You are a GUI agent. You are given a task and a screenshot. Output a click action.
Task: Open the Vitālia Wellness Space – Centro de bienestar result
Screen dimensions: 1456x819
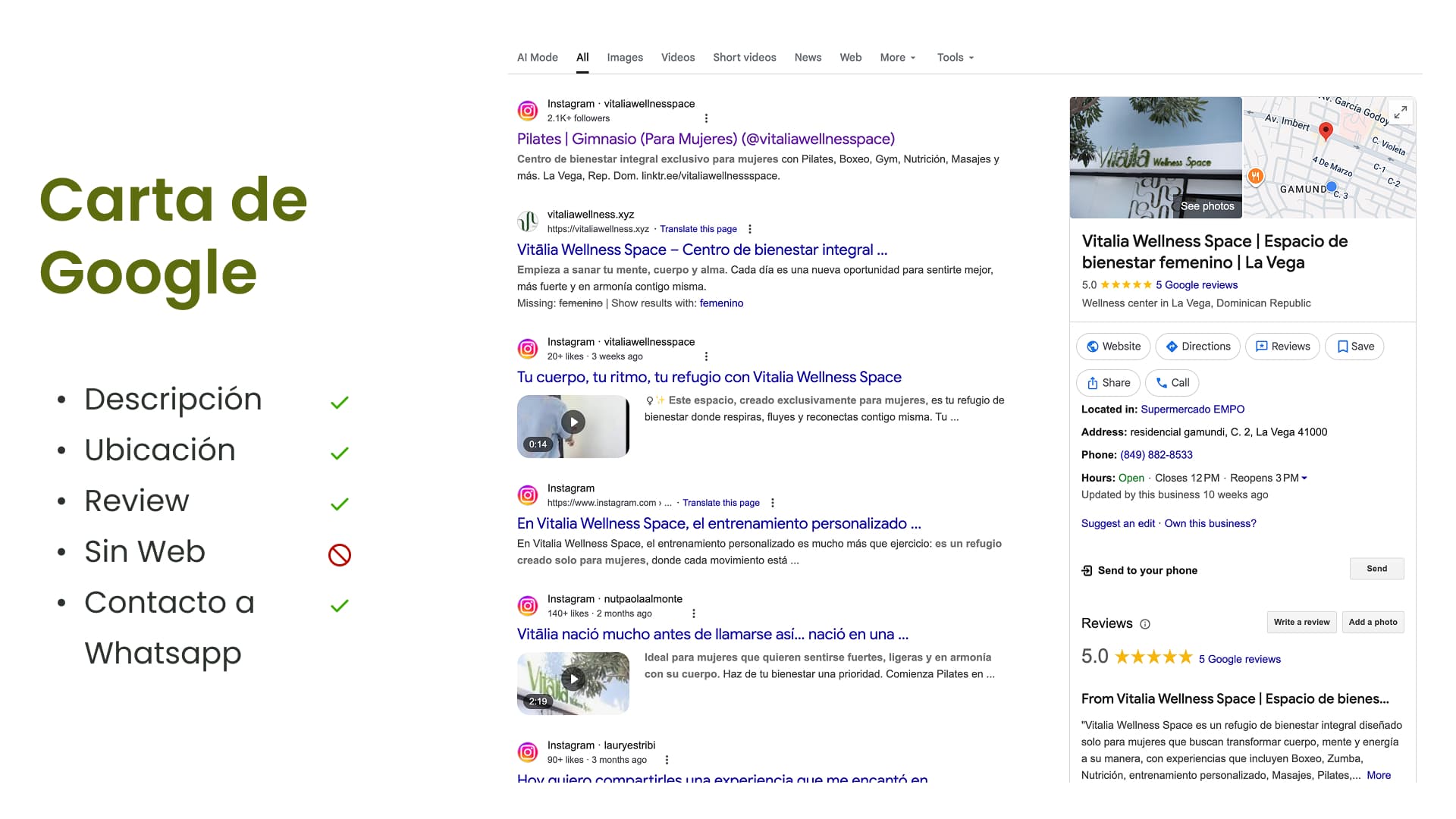click(x=702, y=249)
